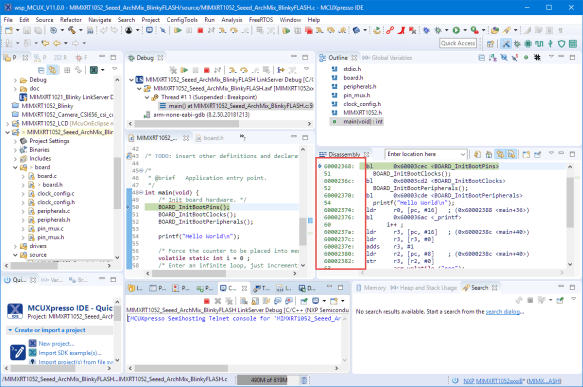
Task: Click the 'Create or import a project' heading
Action: point(50,330)
